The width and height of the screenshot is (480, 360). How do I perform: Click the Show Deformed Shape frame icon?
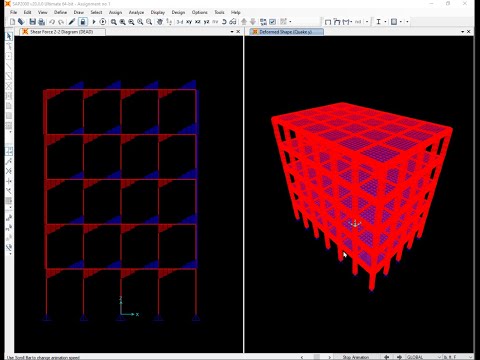pos(337,22)
